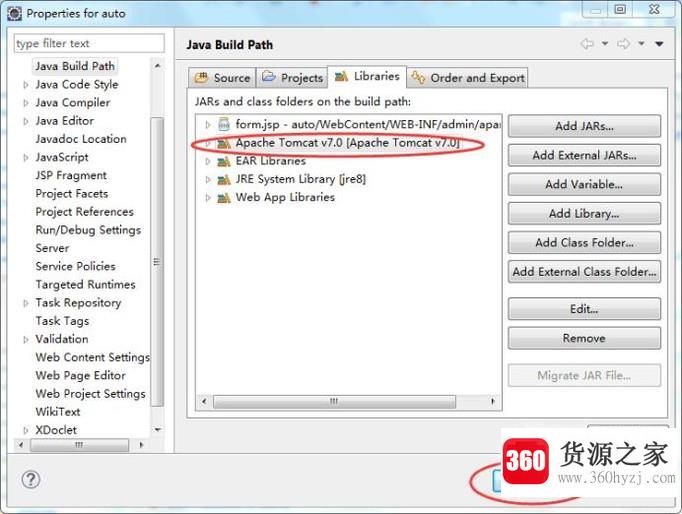Image resolution: width=682 pixels, height=514 pixels.
Task: Switch to the Source tab
Action: (x=223, y=78)
